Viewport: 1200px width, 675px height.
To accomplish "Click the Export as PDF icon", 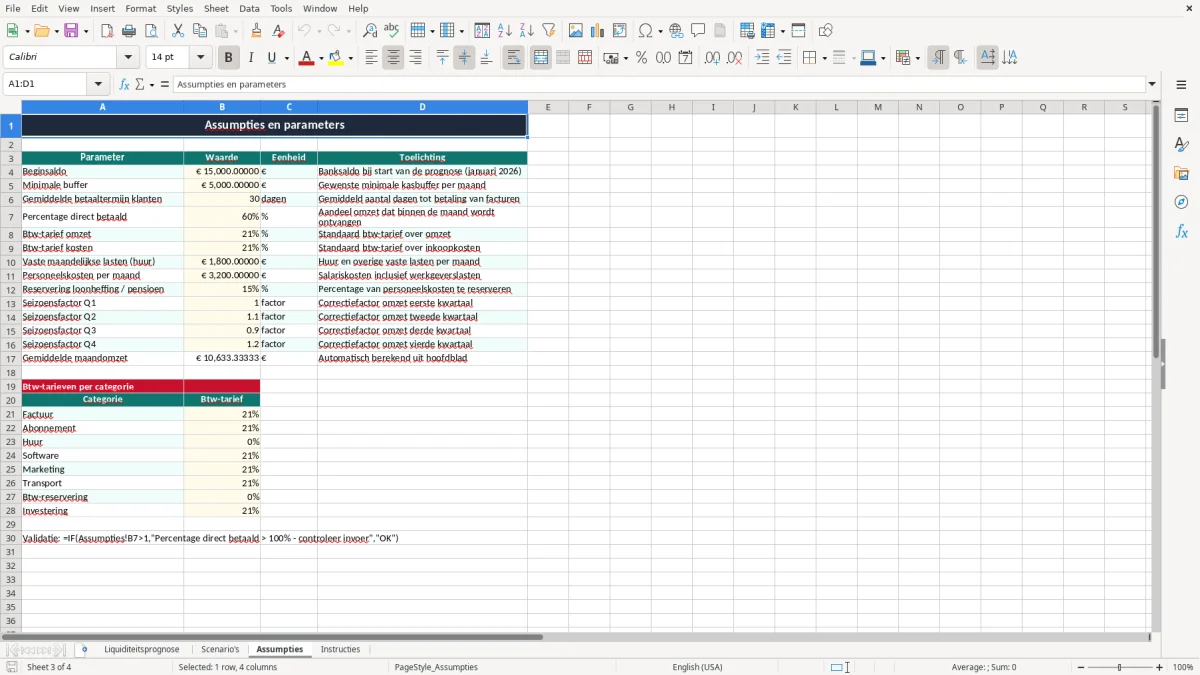I will click(107, 31).
